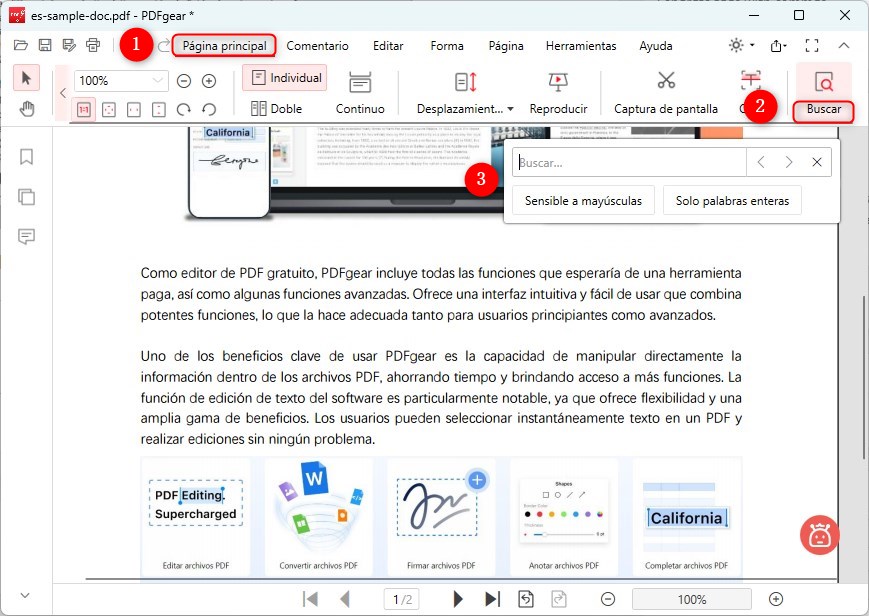Click the Save As icon
The height and width of the screenshot is (616, 869).
pyautogui.click(x=69, y=45)
